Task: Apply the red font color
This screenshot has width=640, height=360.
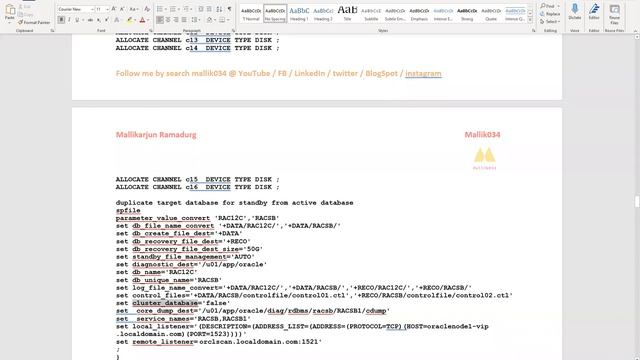Action: point(142,20)
